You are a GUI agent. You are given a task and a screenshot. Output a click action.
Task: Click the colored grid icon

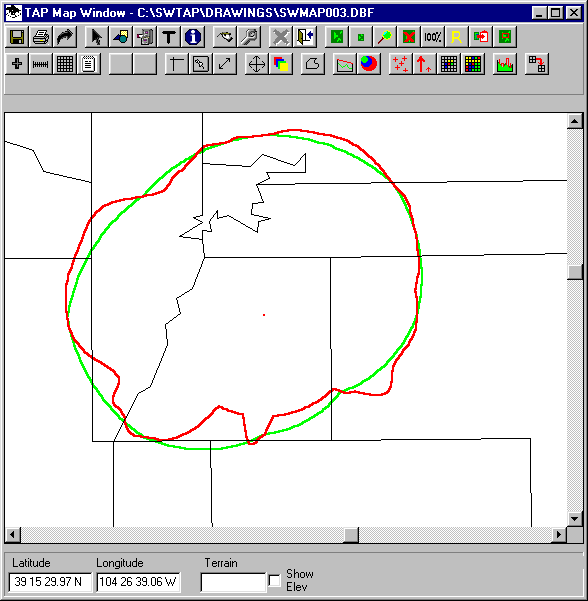tap(473, 64)
